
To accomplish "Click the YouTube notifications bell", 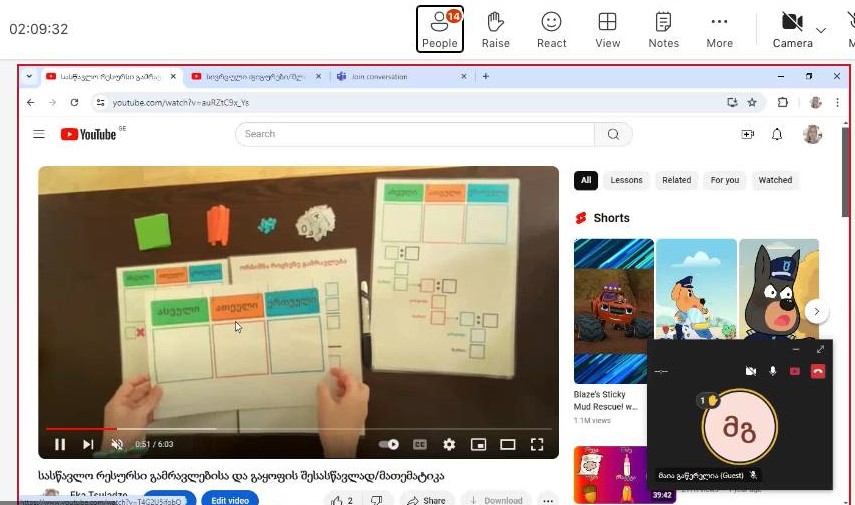I will coord(776,134).
